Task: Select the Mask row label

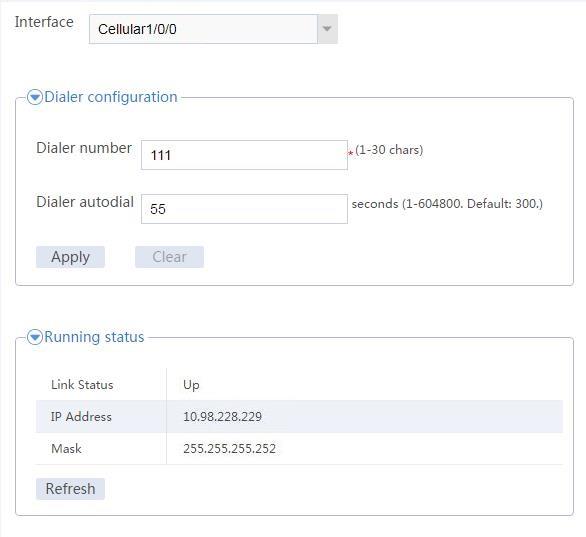Action: tap(67, 448)
